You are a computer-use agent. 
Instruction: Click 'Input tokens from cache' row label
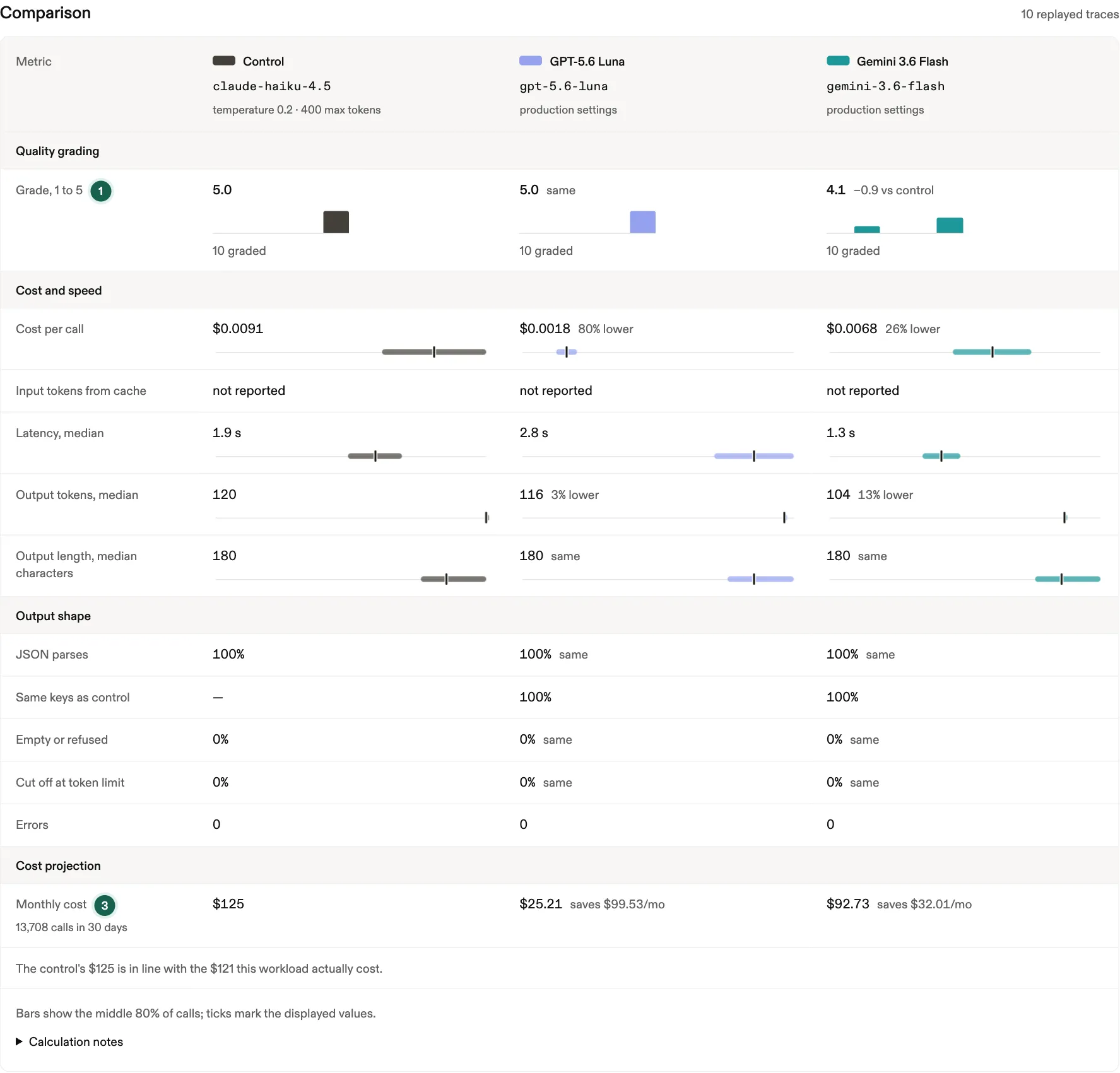(81, 391)
